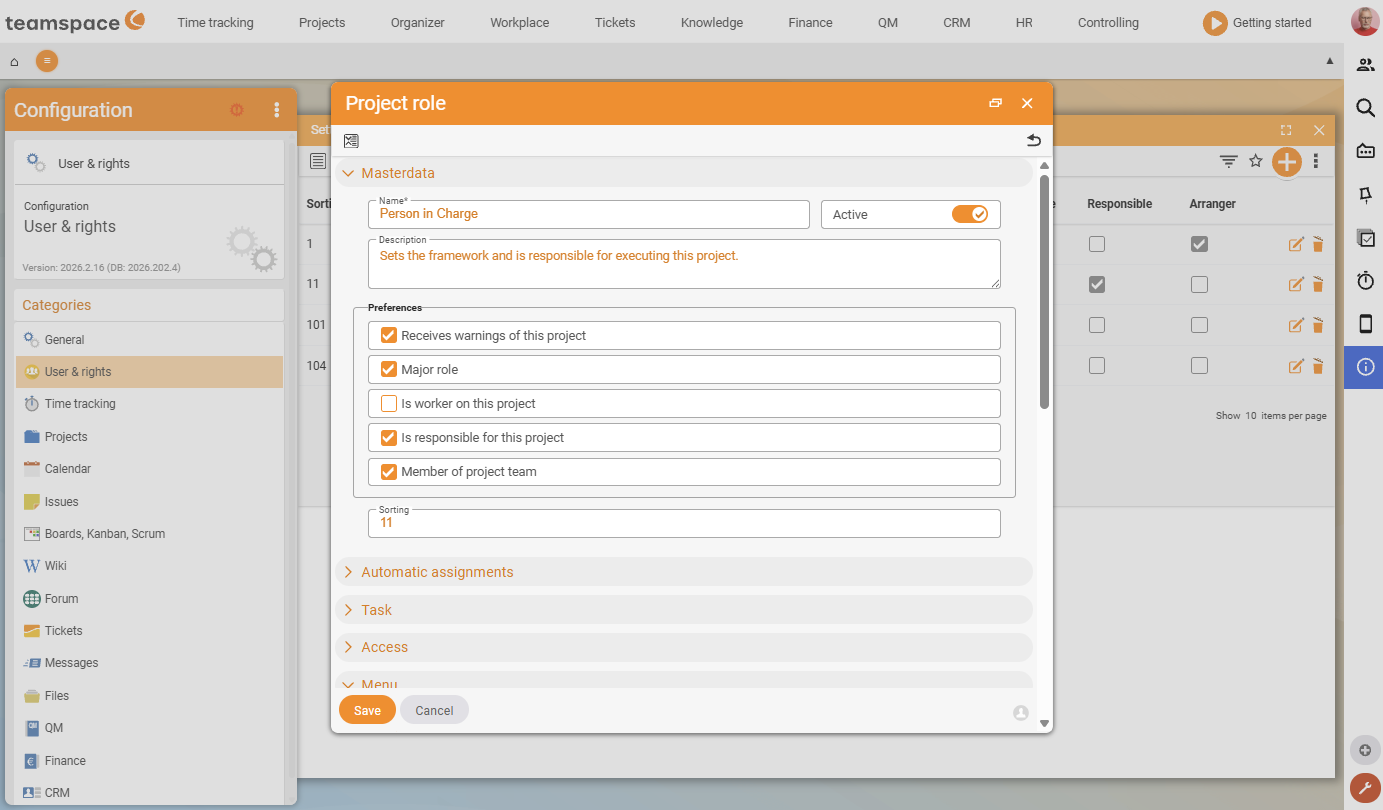Uncheck the Arranger checkbox in row 1
The width and height of the screenshot is (1383, 810).
[x=1199, y=244]
